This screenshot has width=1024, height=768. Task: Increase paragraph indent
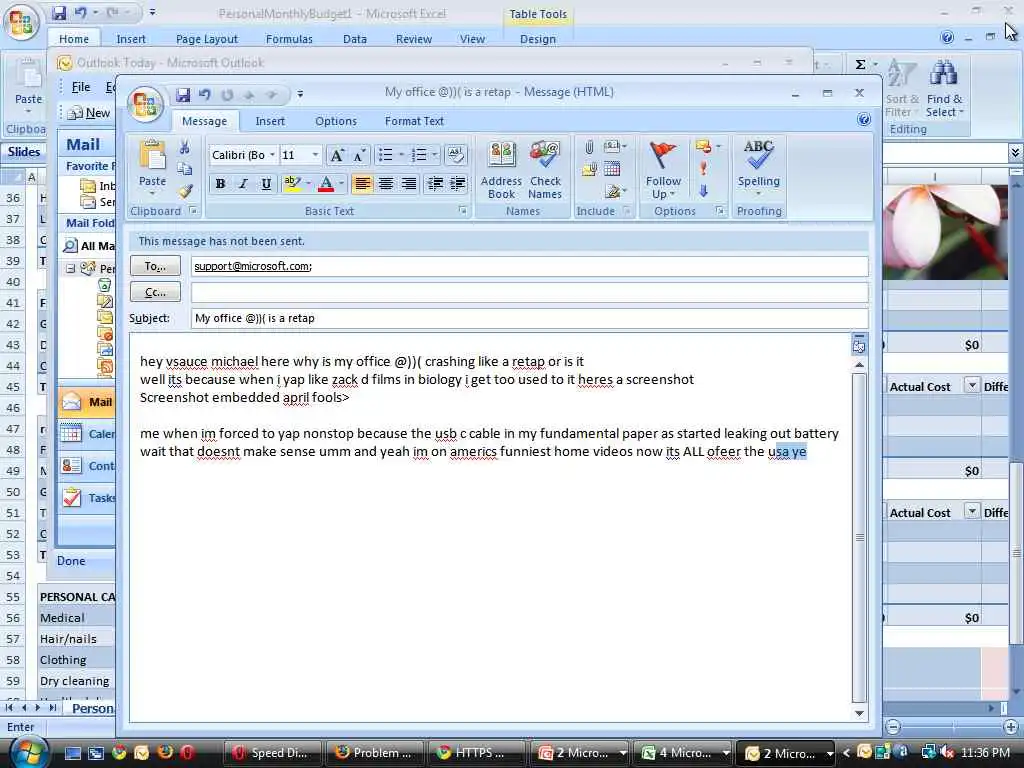pos(458,184)
